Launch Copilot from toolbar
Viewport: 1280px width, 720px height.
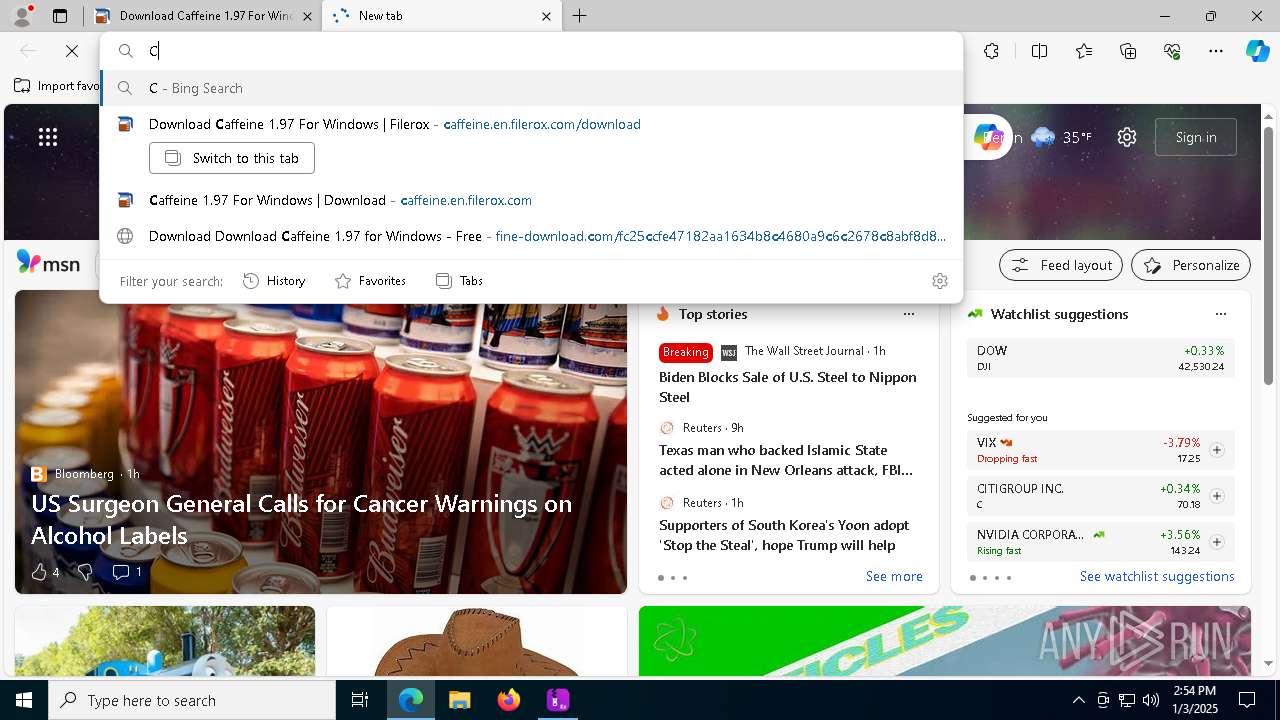click(1257, 51)
